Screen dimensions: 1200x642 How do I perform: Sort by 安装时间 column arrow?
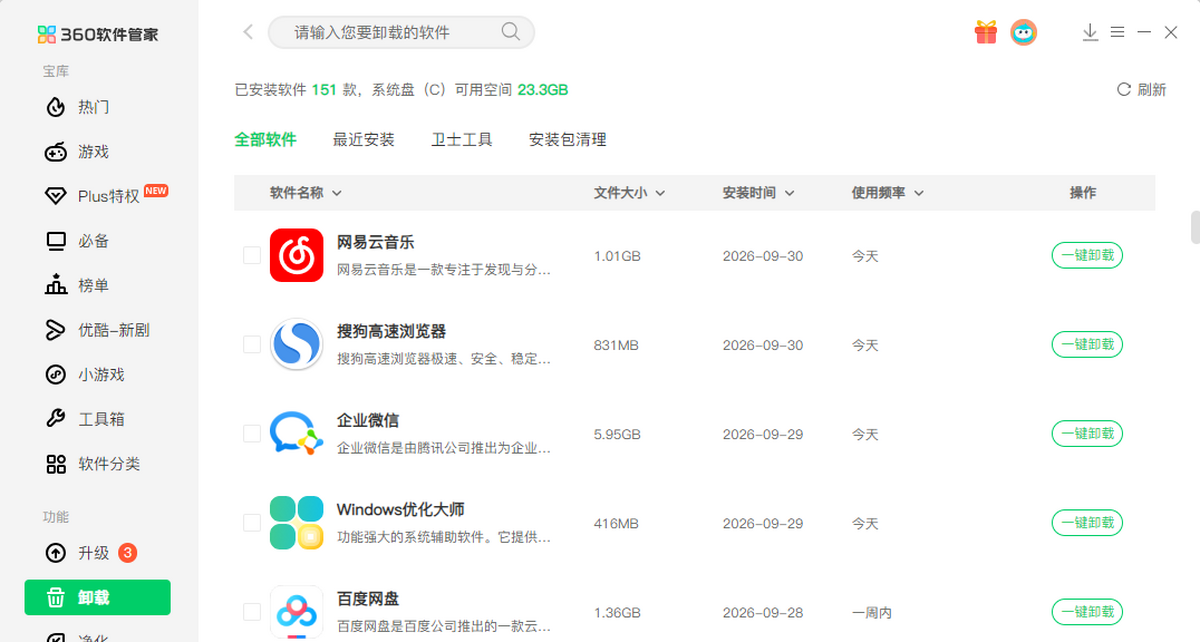(x=789, y=193)
